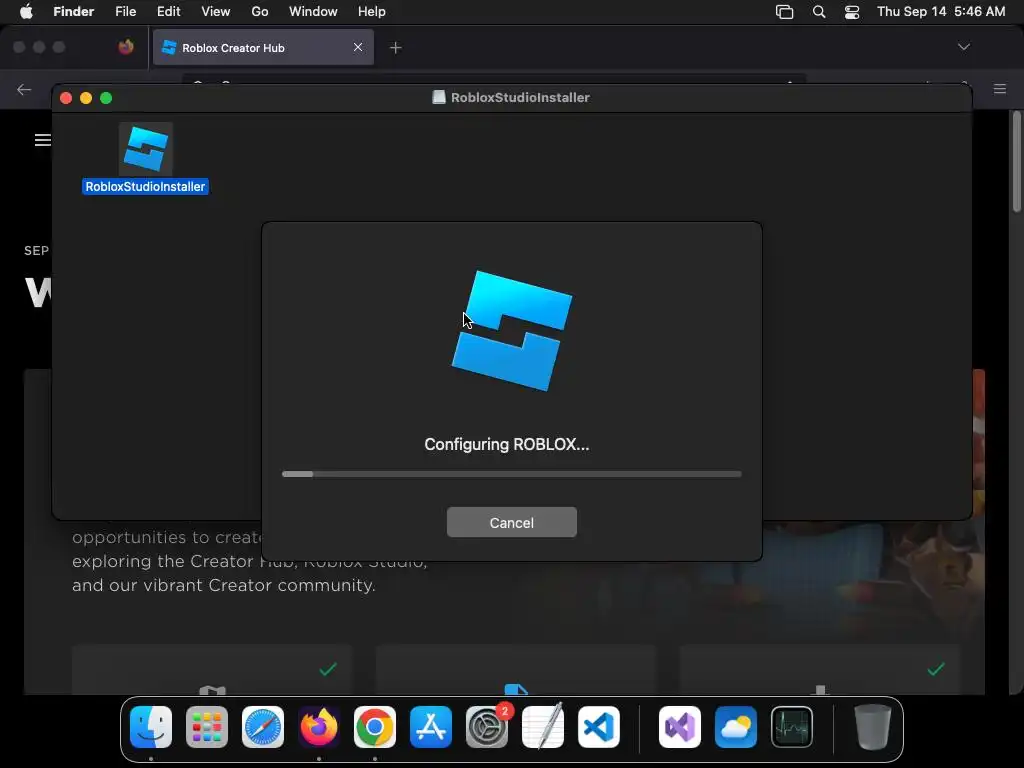The width and height of the screenshot is (1024, 768).
Task: Open the Creator Hub hamburger navigation menu
Action: pos(42,140)
